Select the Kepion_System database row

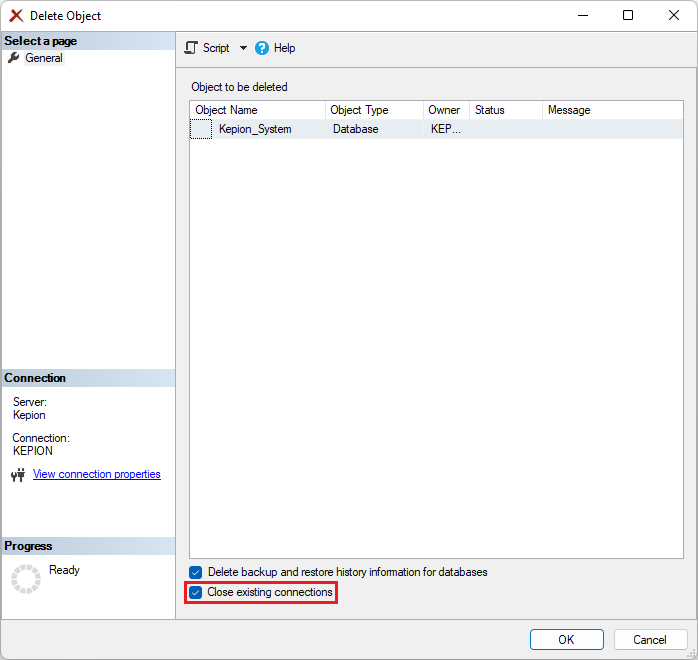[x=255, y=129]
